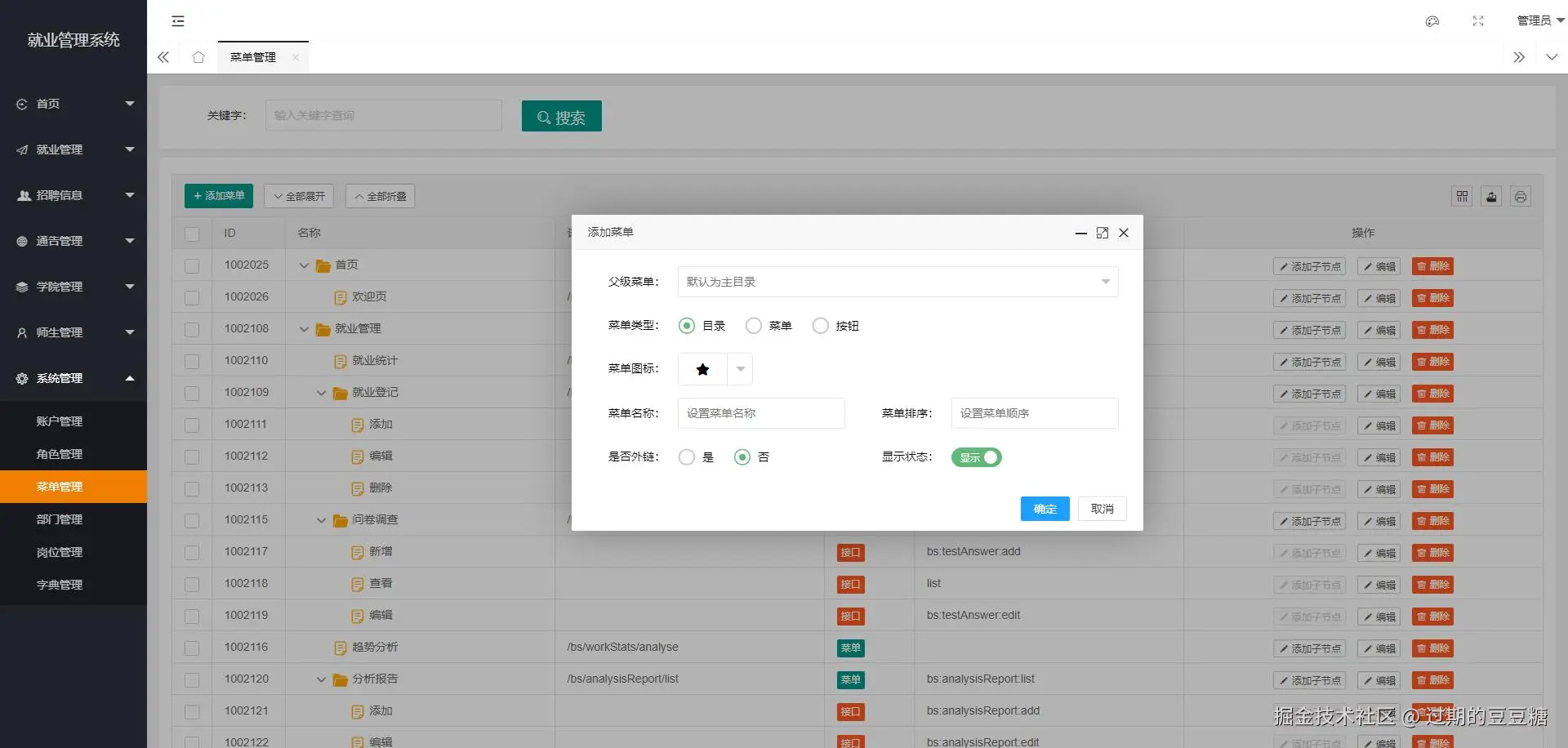Open 角色管理 in the sidebar
1568x748 pixels.
73,454
